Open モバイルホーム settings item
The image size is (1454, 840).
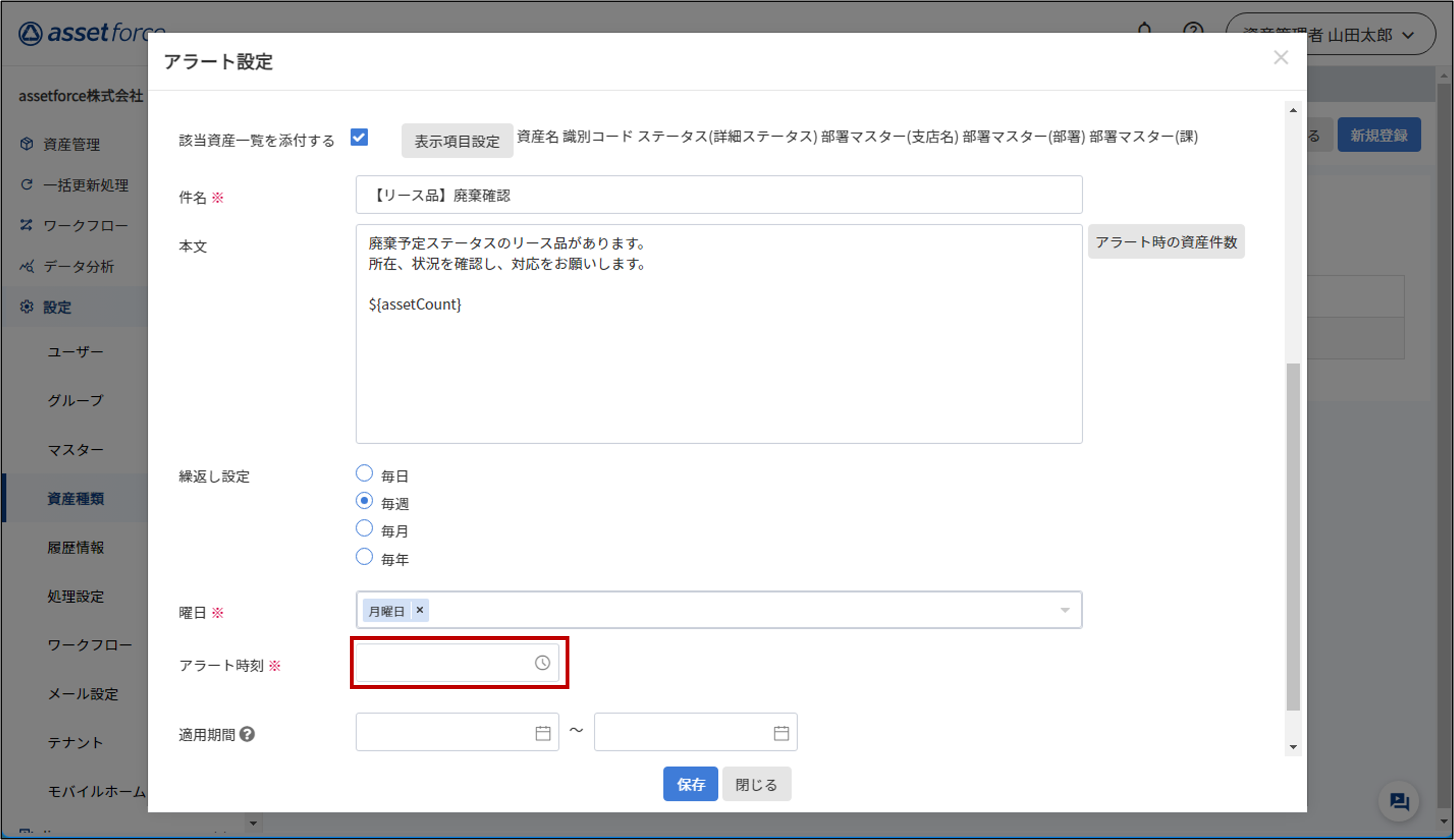(x=96, y=792)
